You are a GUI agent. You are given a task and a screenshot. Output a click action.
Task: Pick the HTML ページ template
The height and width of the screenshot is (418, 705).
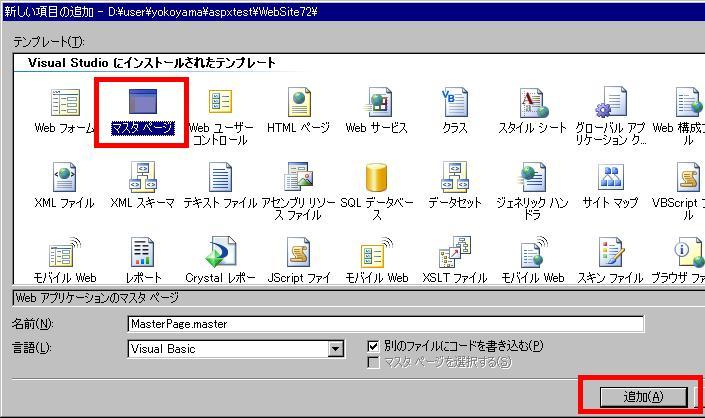coord(299,111)
